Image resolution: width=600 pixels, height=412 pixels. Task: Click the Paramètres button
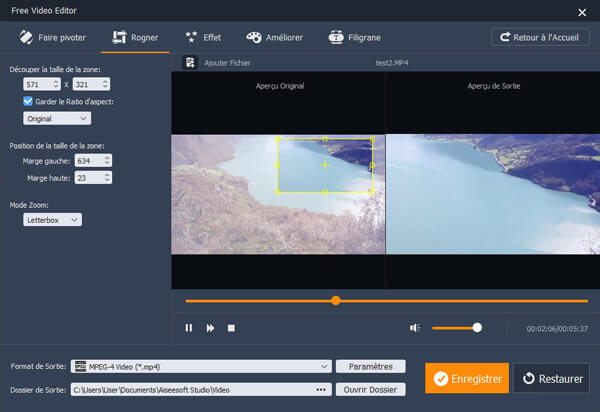click(370, 366)
